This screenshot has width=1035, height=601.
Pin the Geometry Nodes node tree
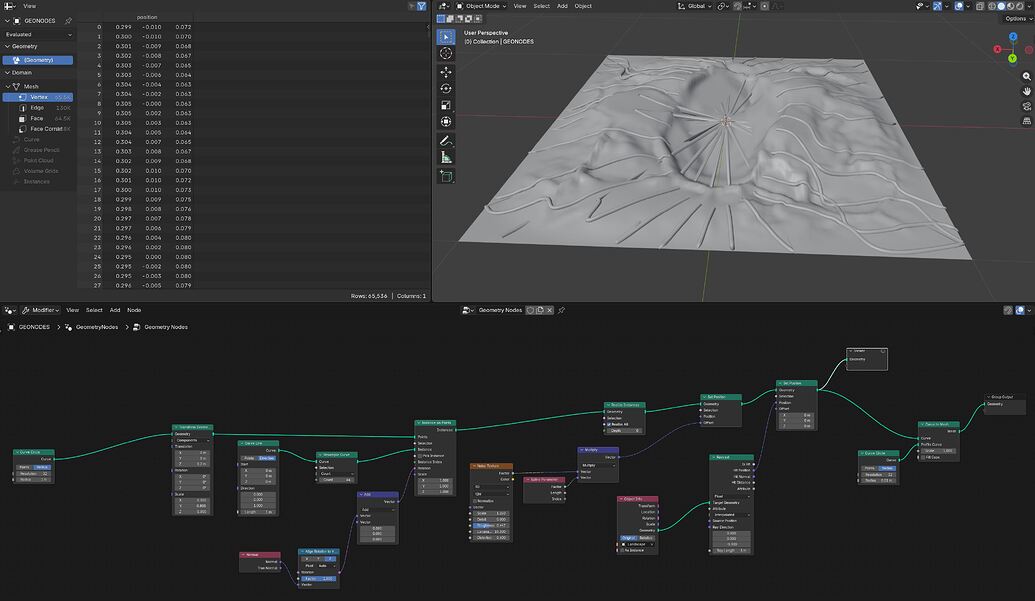tap(562, 310)
